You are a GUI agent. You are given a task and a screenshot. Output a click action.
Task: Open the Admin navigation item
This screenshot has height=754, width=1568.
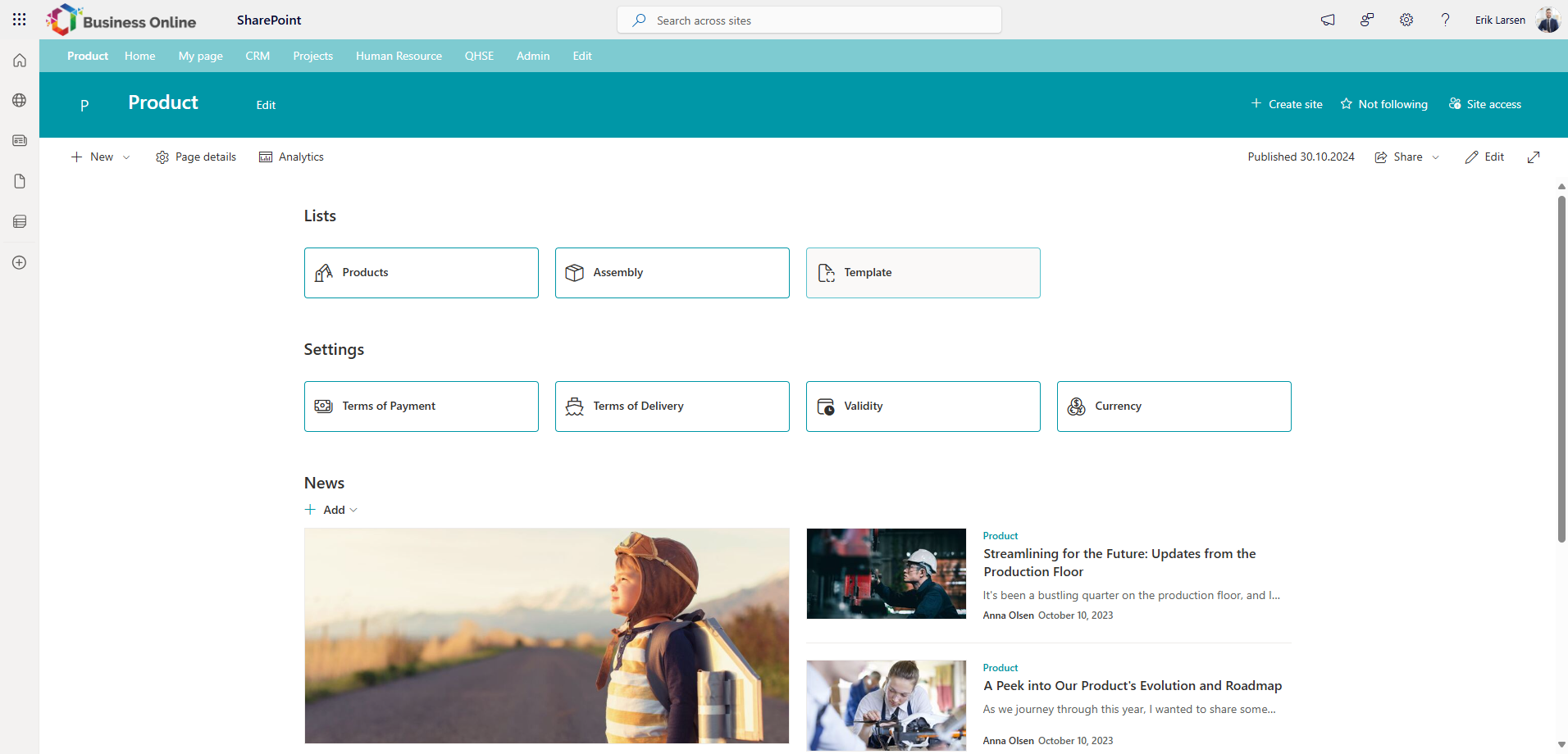(x=533, y=56)
